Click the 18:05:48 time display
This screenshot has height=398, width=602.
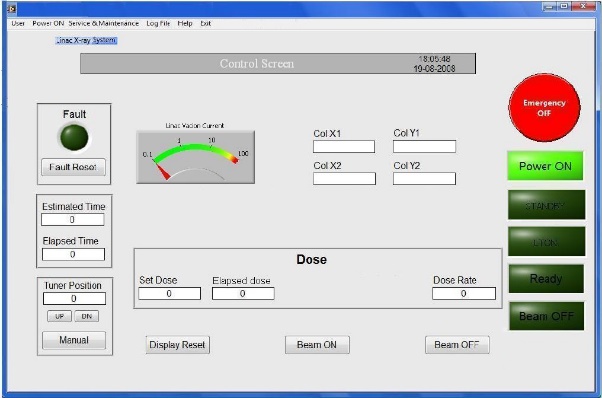point(434,59)
